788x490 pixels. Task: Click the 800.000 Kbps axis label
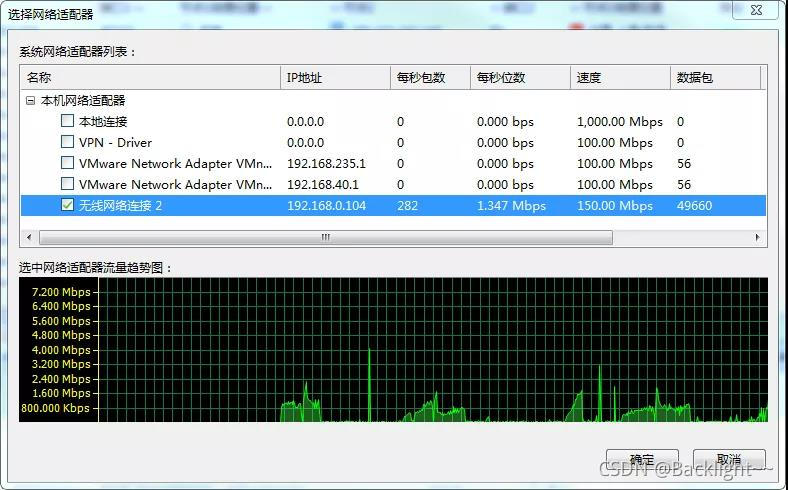pos(55,408)
